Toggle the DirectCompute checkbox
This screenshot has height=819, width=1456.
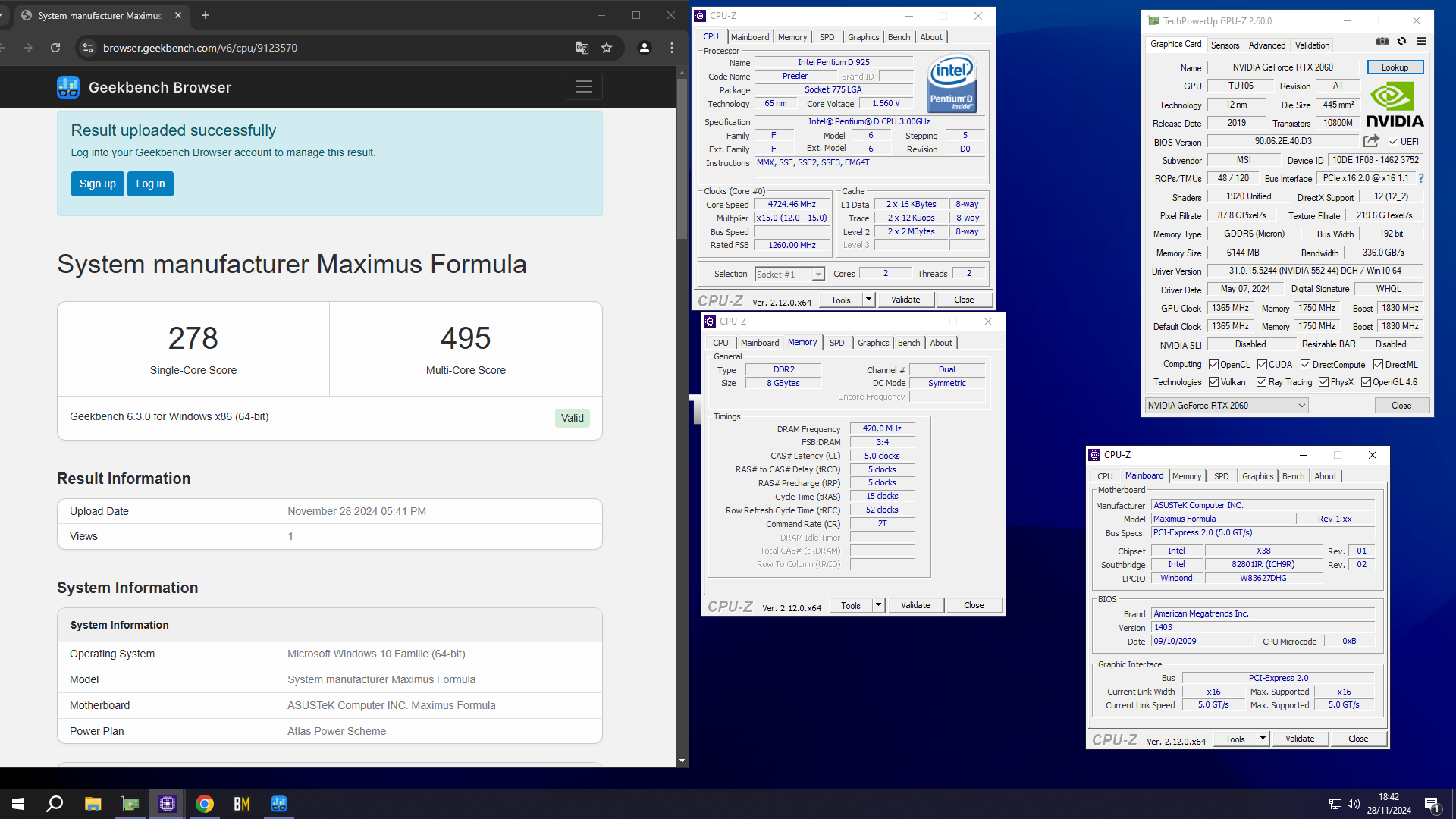(x=1306, y=365)
